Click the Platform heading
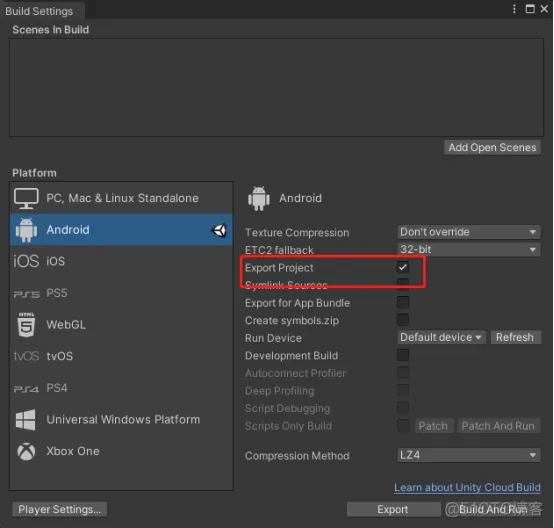 tap(34, 173)
